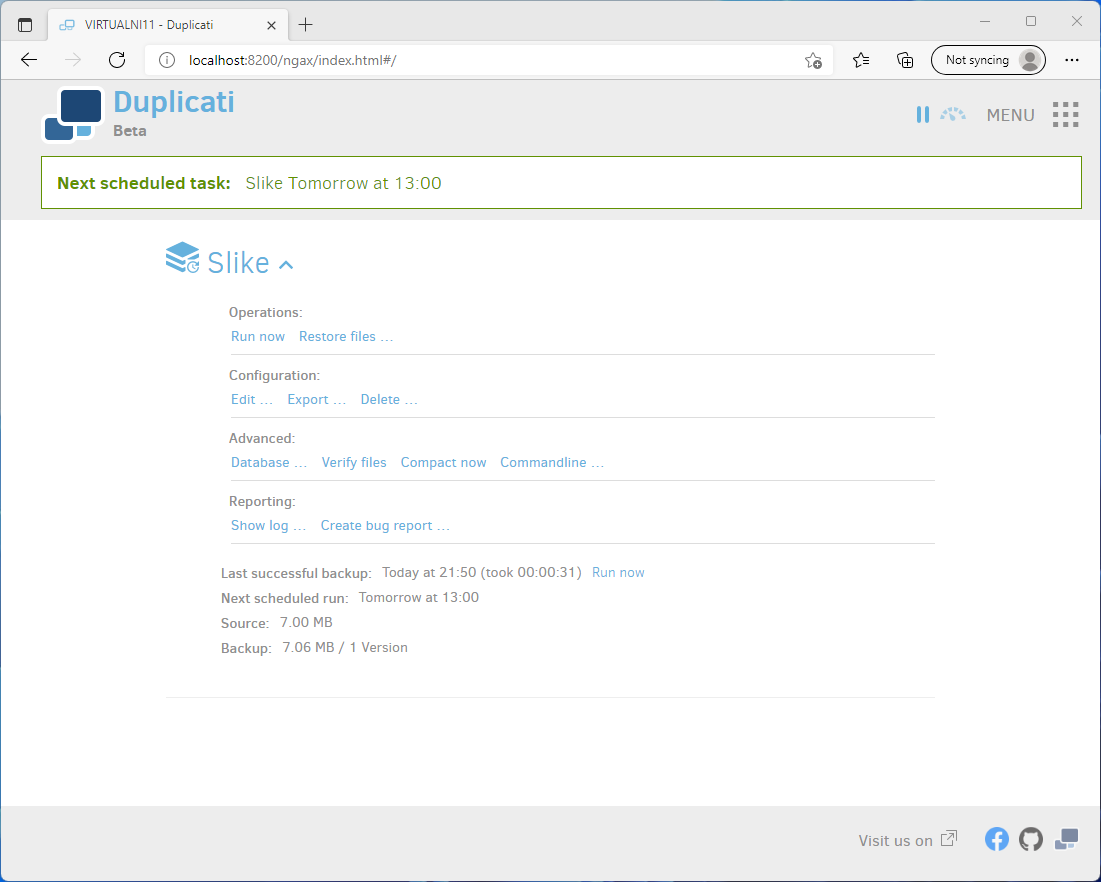Screen dimensions: 1101x882
Task: Click Run now under Operations
Action: click(258, 336)
